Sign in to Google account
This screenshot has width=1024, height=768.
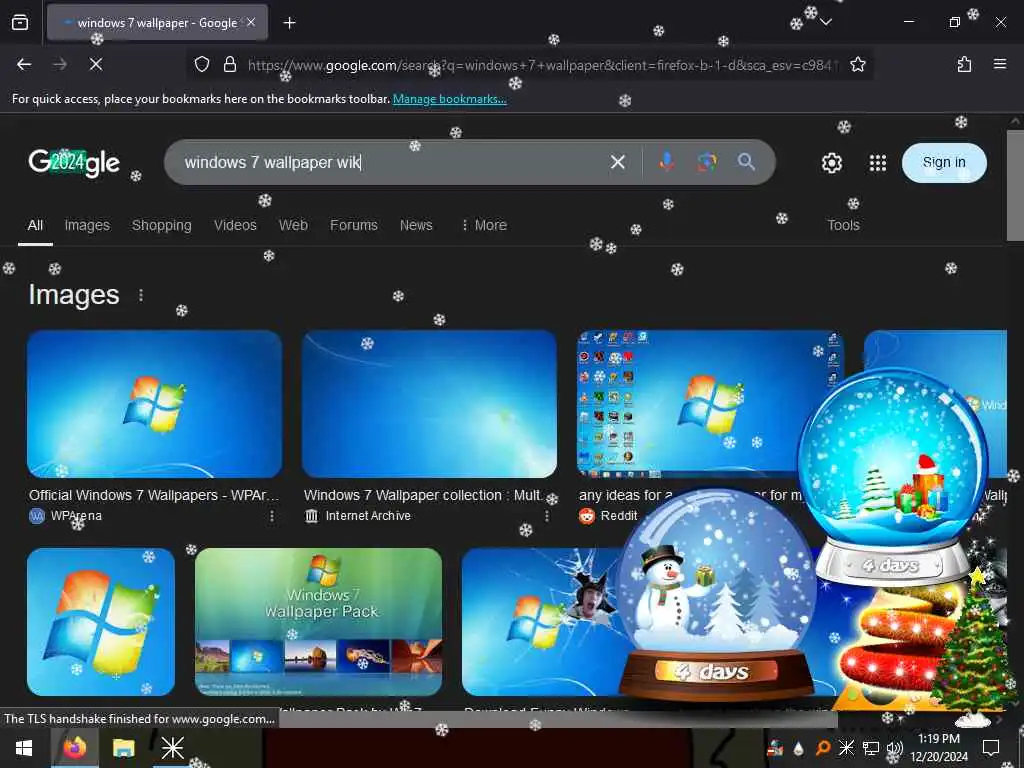tap(944, 163)
